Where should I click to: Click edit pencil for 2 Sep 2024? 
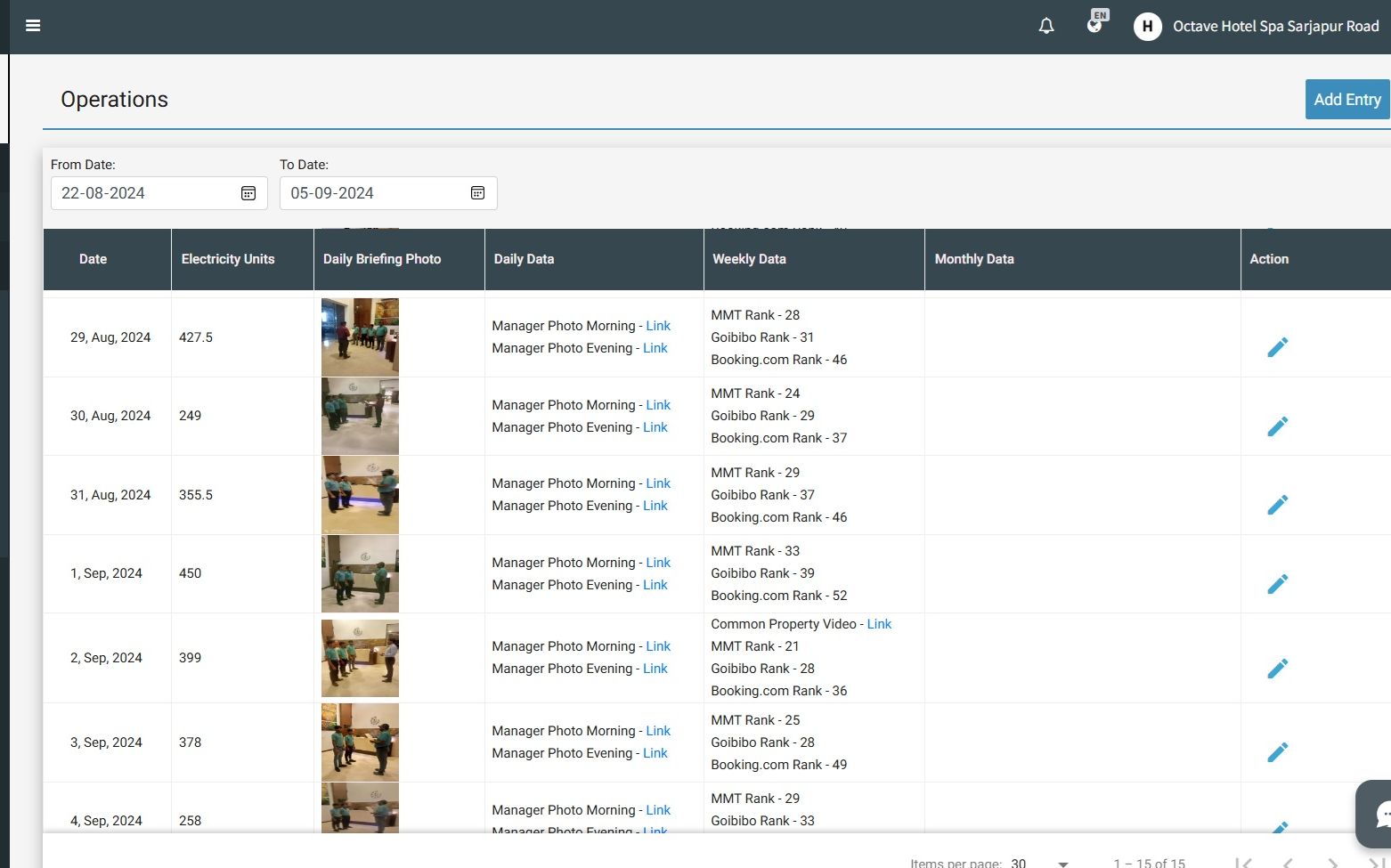pyautogui.click(x=1277, y=669)
